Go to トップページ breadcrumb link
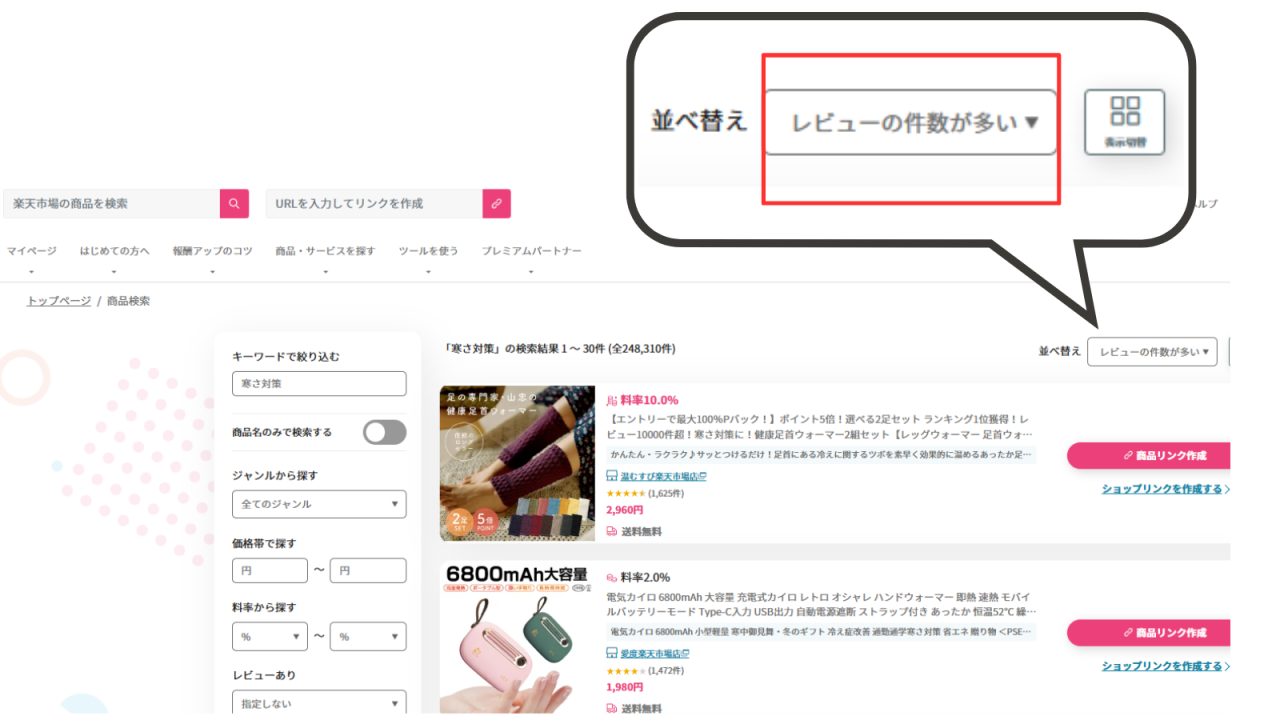Image resolution: width=1280 pixels, height=720 pixels. [59, 301]
